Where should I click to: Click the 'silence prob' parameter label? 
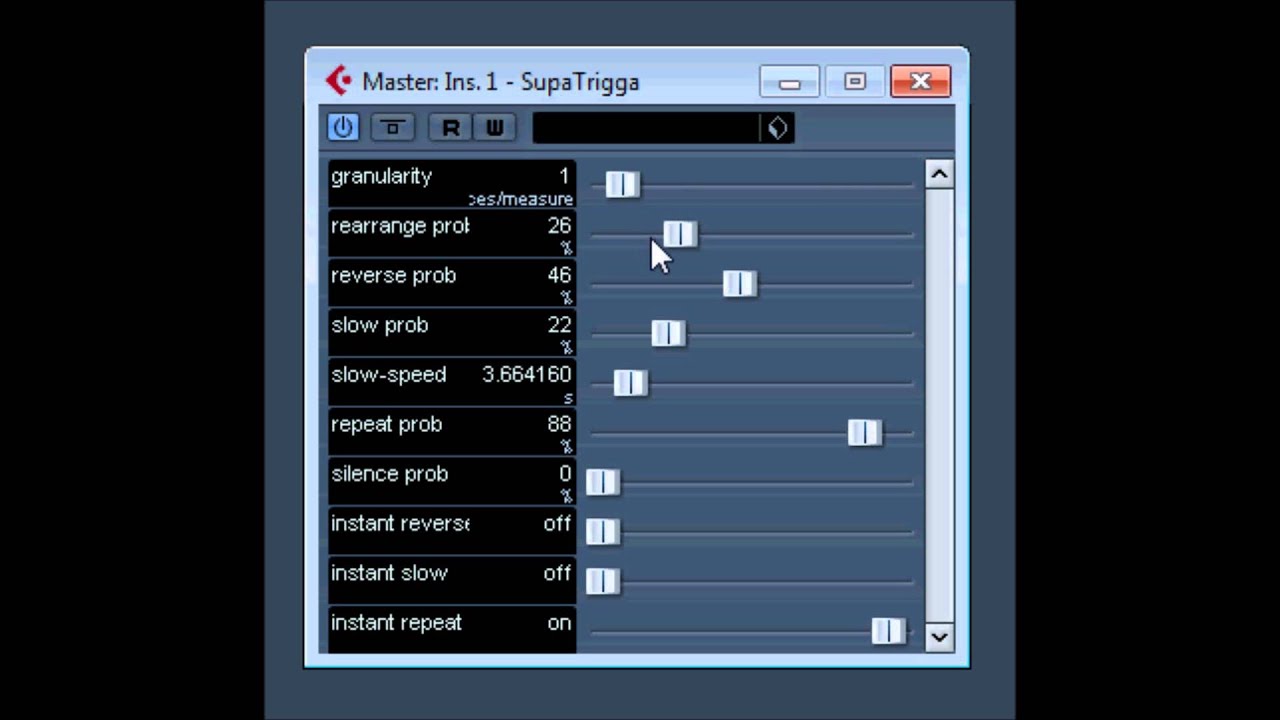pyautogui.click(x=389, y=474)
